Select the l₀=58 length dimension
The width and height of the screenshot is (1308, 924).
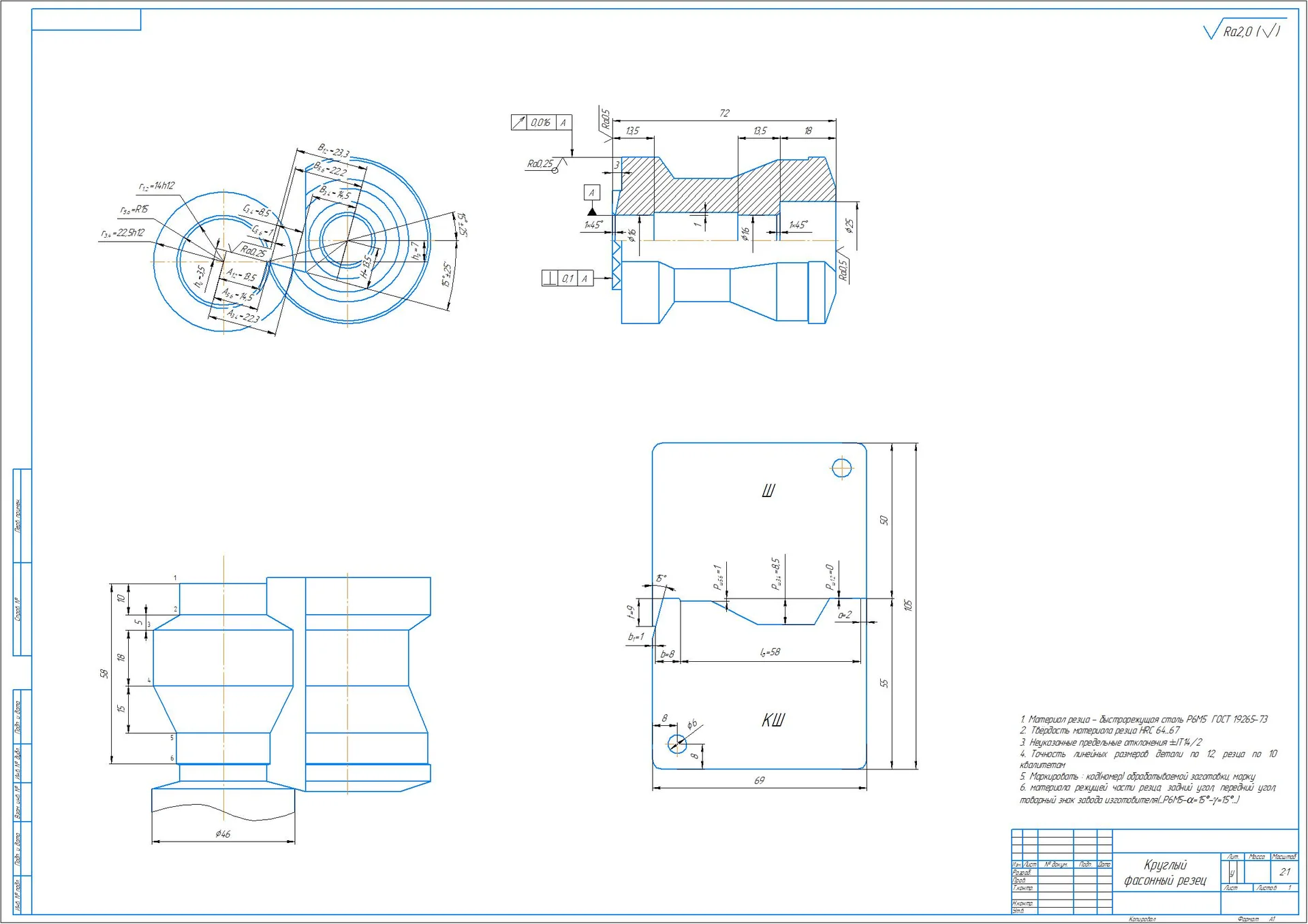tap(770, 652)
